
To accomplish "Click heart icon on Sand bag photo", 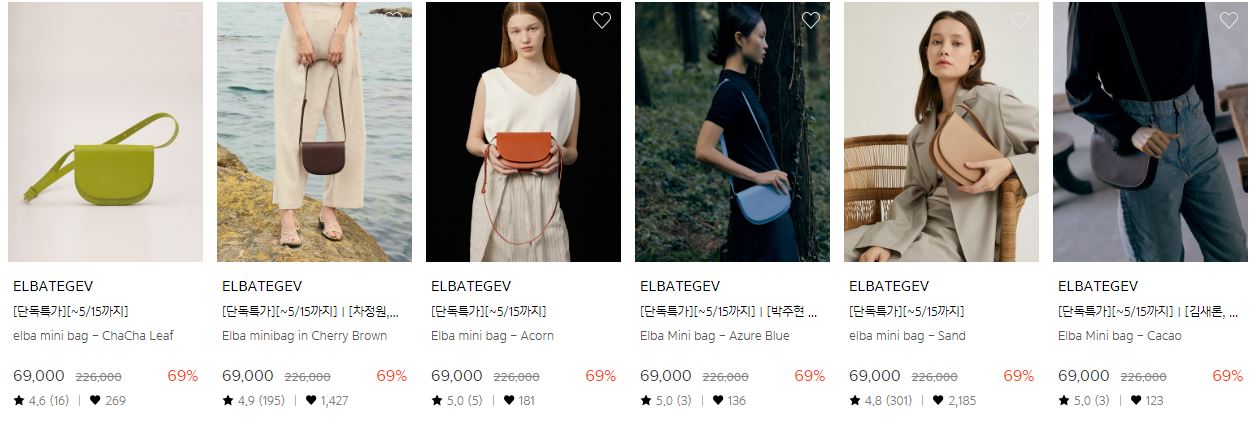I will pos(1020,20).
